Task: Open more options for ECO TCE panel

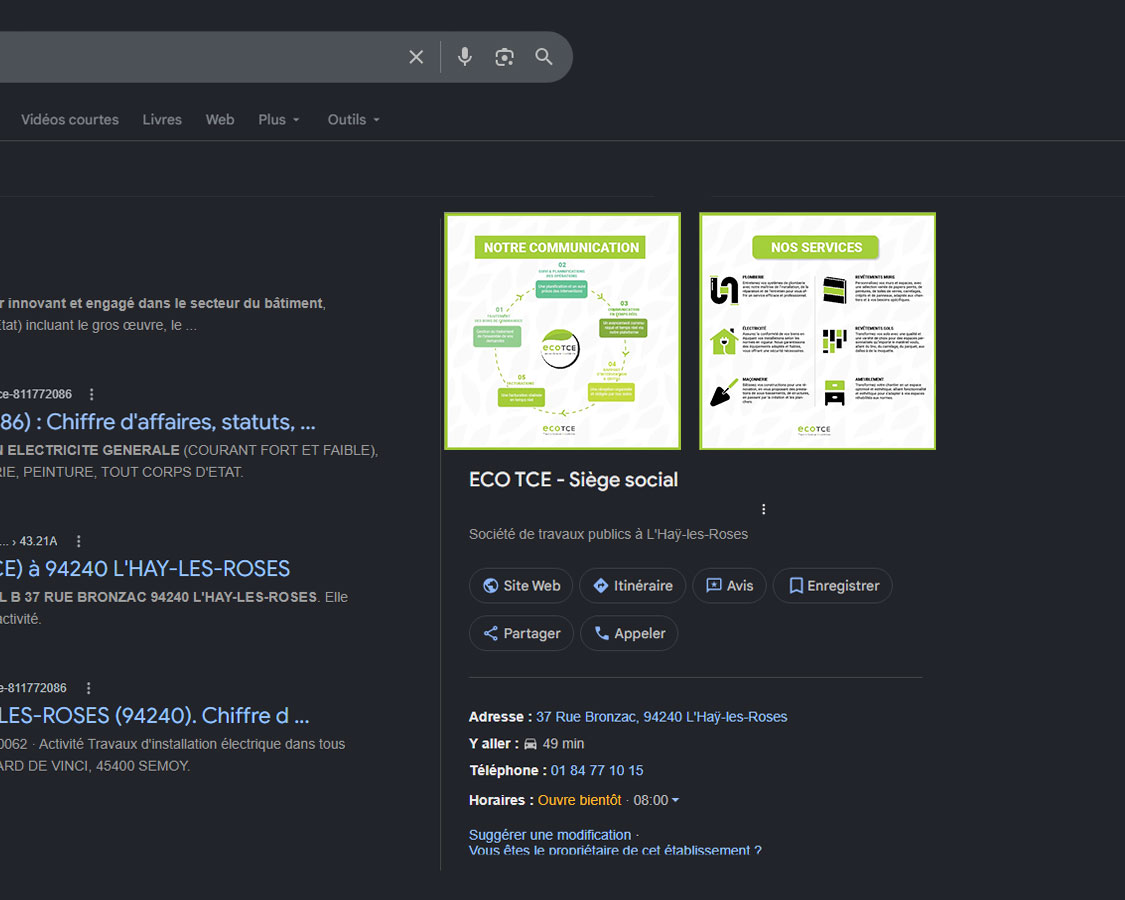Action: click(x=763, y=509)
